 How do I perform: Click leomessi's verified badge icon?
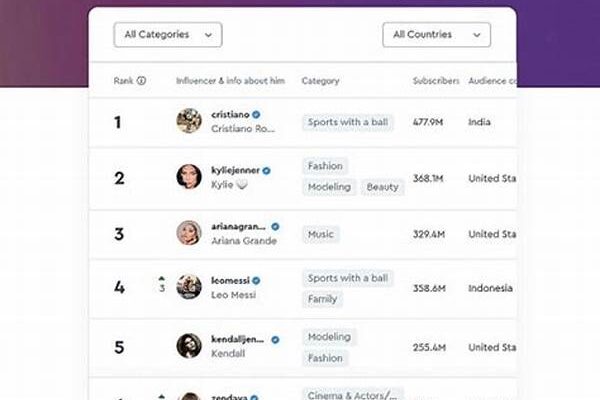[x=256, y=281]
